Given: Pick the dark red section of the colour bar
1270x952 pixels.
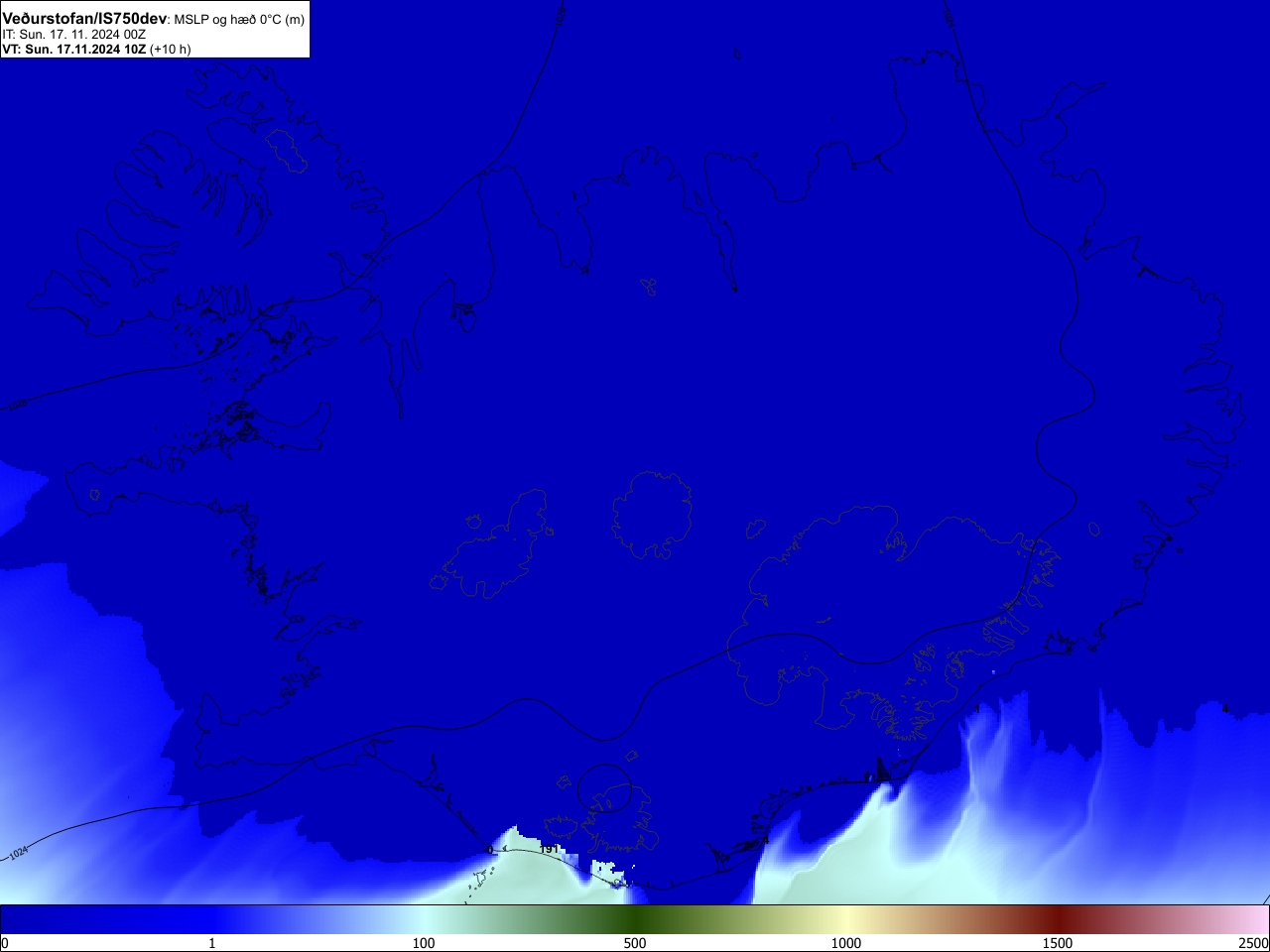Looking at the screenshot, I should tap(1058, 919).
